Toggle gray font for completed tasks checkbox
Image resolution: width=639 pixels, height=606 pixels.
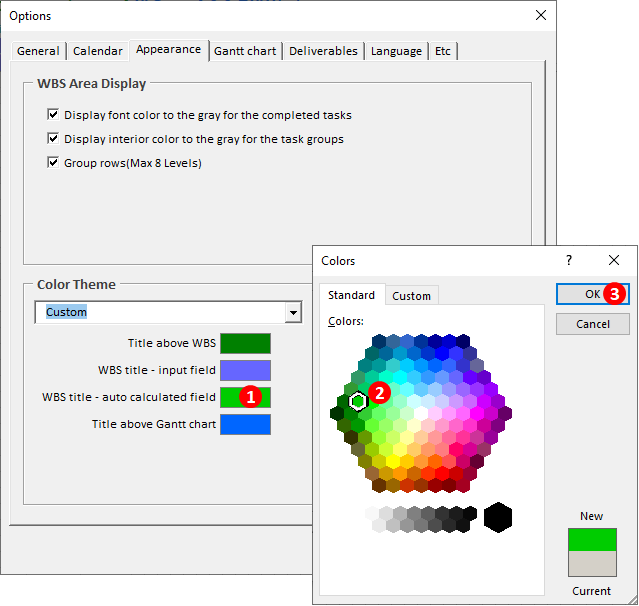pyautogui.click(x=53, y=115)
